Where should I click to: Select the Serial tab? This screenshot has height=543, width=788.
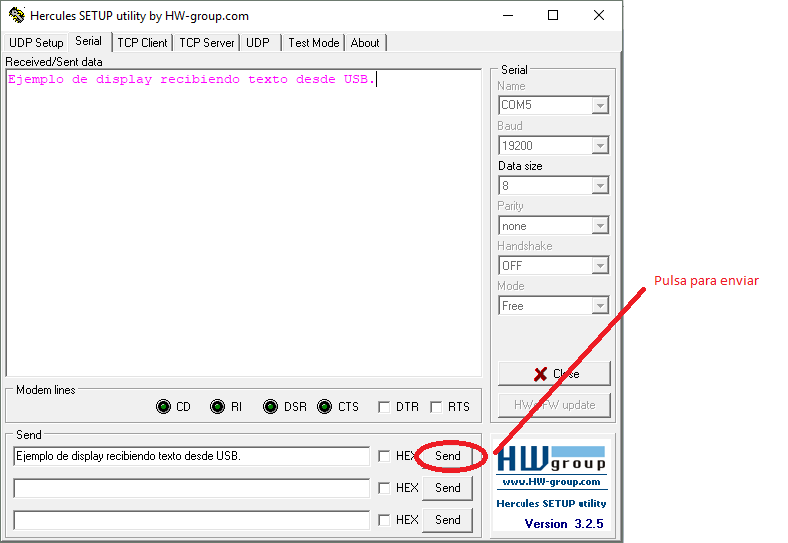(x=88, y=41)
